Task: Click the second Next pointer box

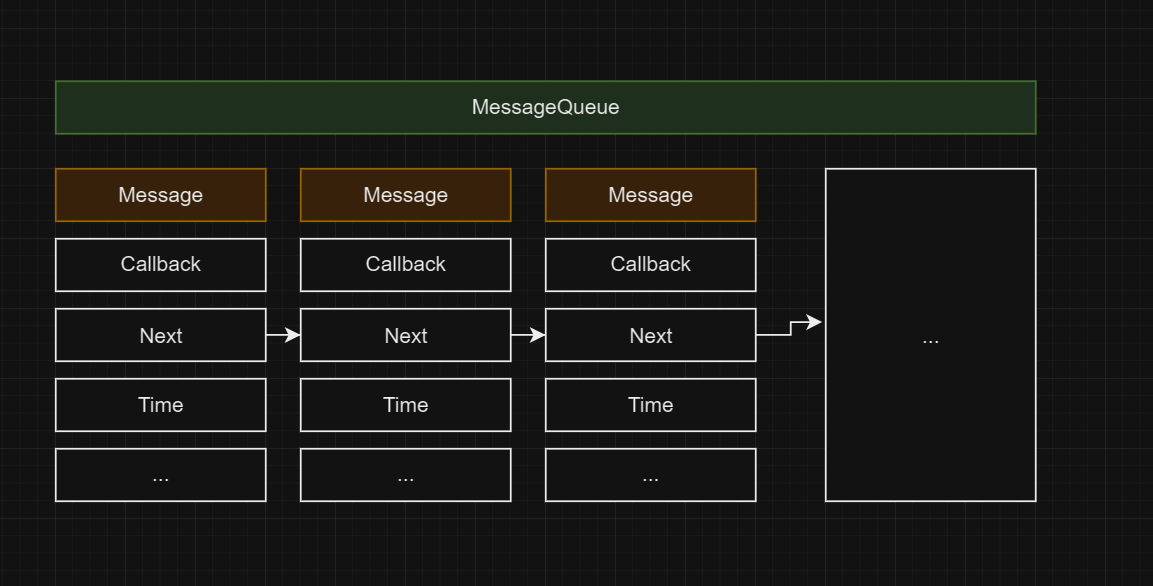Action: click(405, 335)
